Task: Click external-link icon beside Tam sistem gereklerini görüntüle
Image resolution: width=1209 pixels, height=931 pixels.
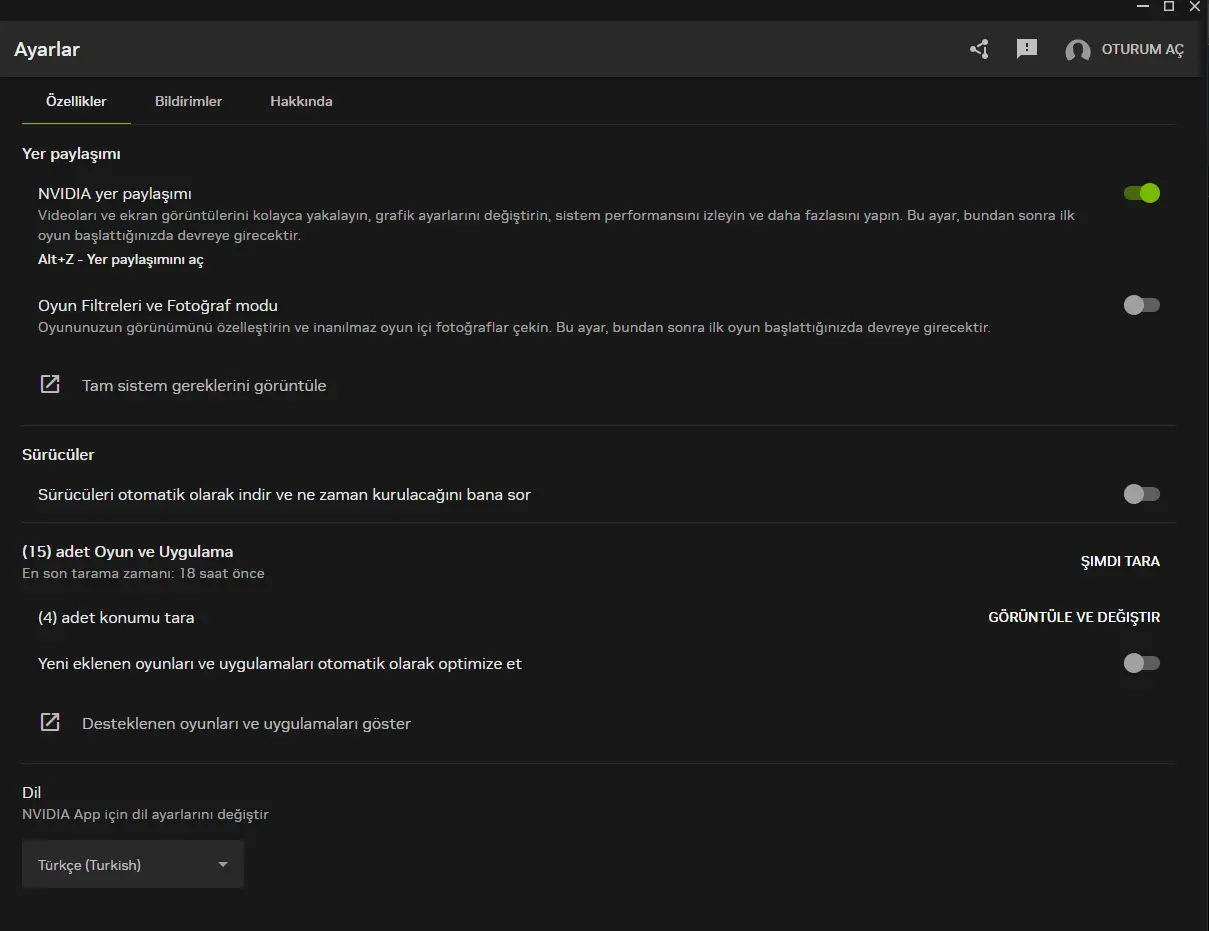Action: [50, 384]
